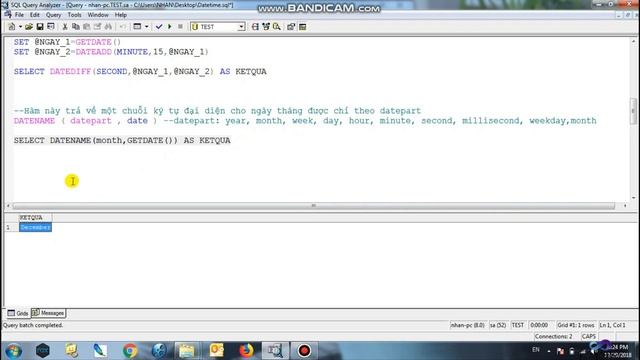The width and height of the screenshot is (640, 360).
Task: Open the File menu
Action: (x=19, y=15)
